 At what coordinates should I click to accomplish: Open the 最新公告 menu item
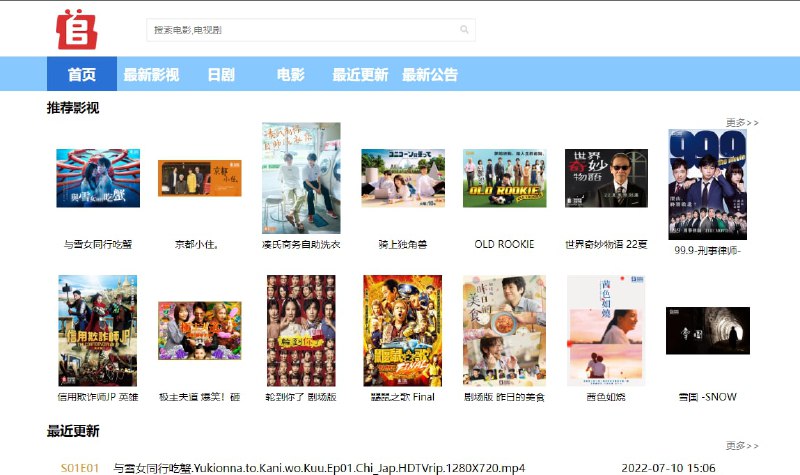click(430, 74)
